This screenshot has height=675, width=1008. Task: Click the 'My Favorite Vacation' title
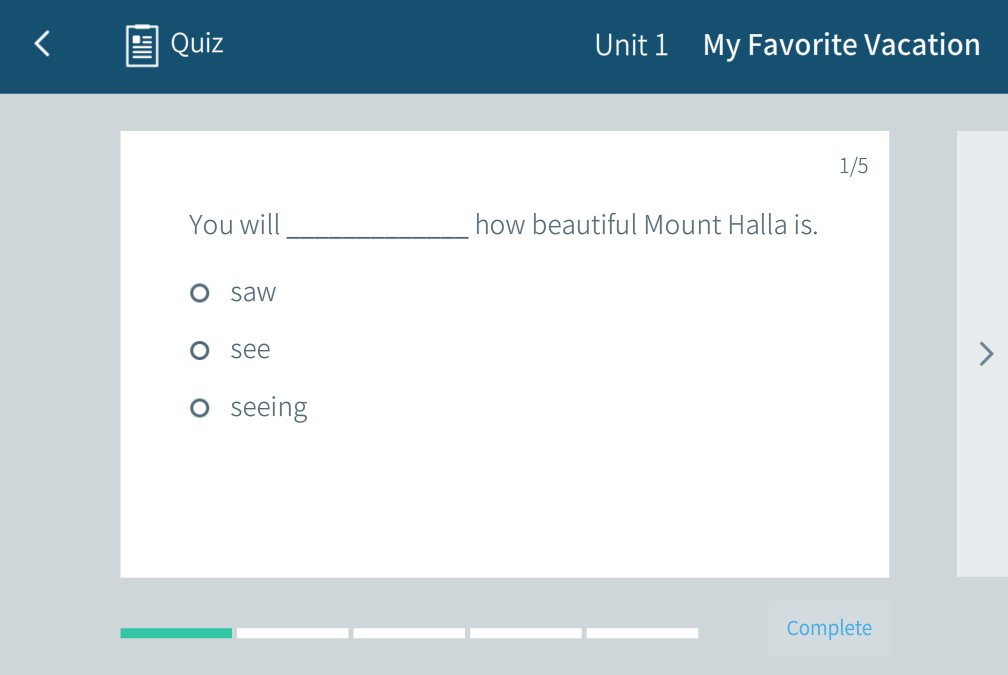point(841,45)
